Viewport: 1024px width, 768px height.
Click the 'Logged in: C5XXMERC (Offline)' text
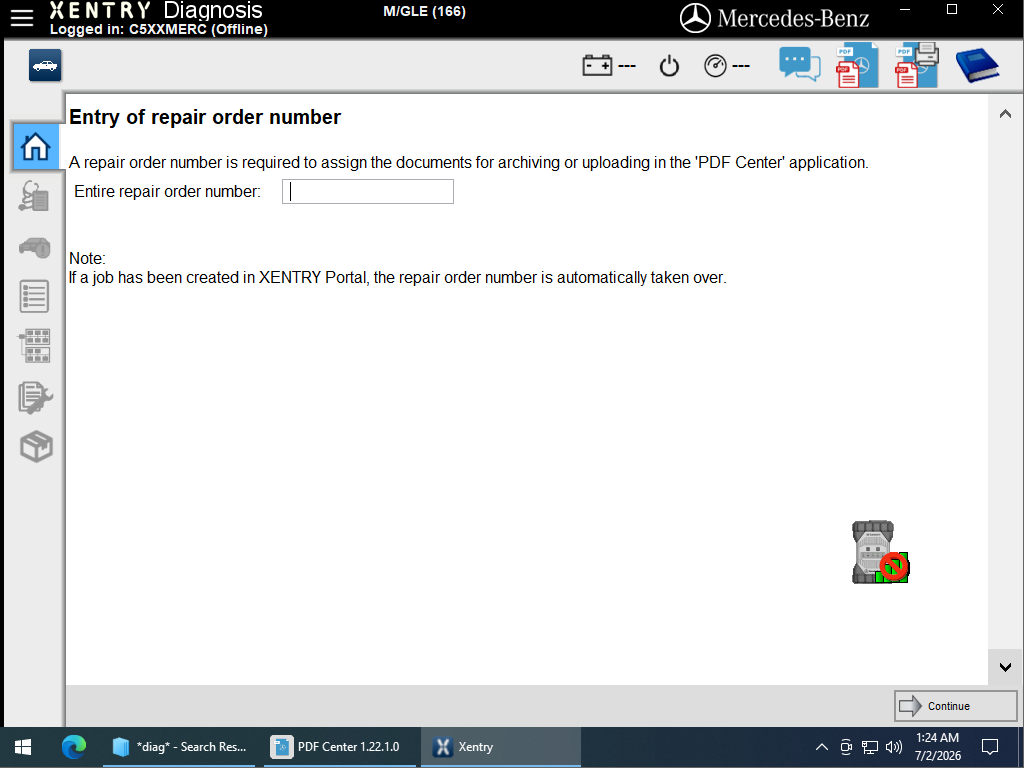[x=159, y=29]
